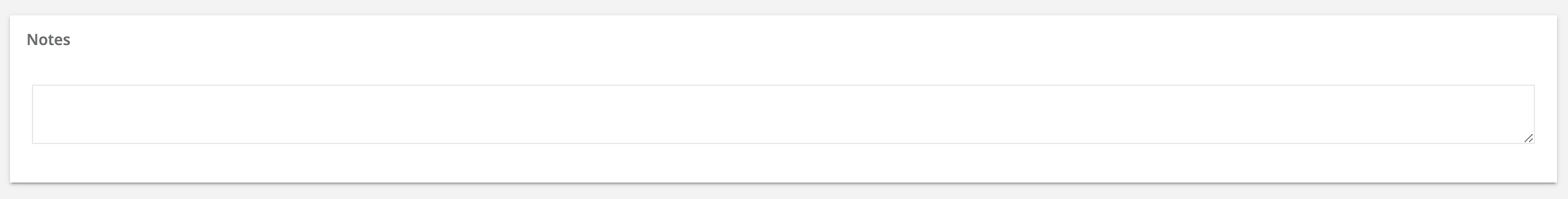1568x199 pixels.
Task: Click the blank space right of the Notes title
Action: (791, 40)
